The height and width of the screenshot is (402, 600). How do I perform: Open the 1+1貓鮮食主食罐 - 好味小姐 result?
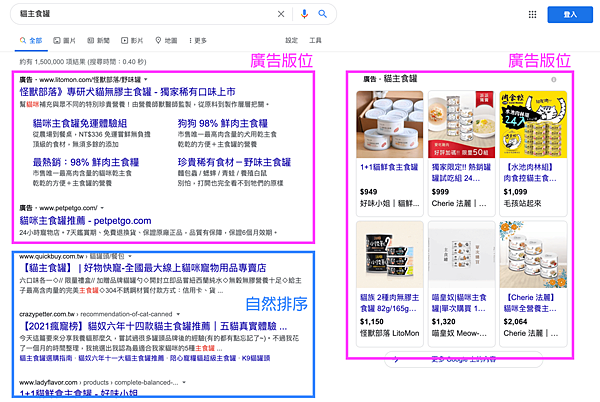[x=78, y=394]
